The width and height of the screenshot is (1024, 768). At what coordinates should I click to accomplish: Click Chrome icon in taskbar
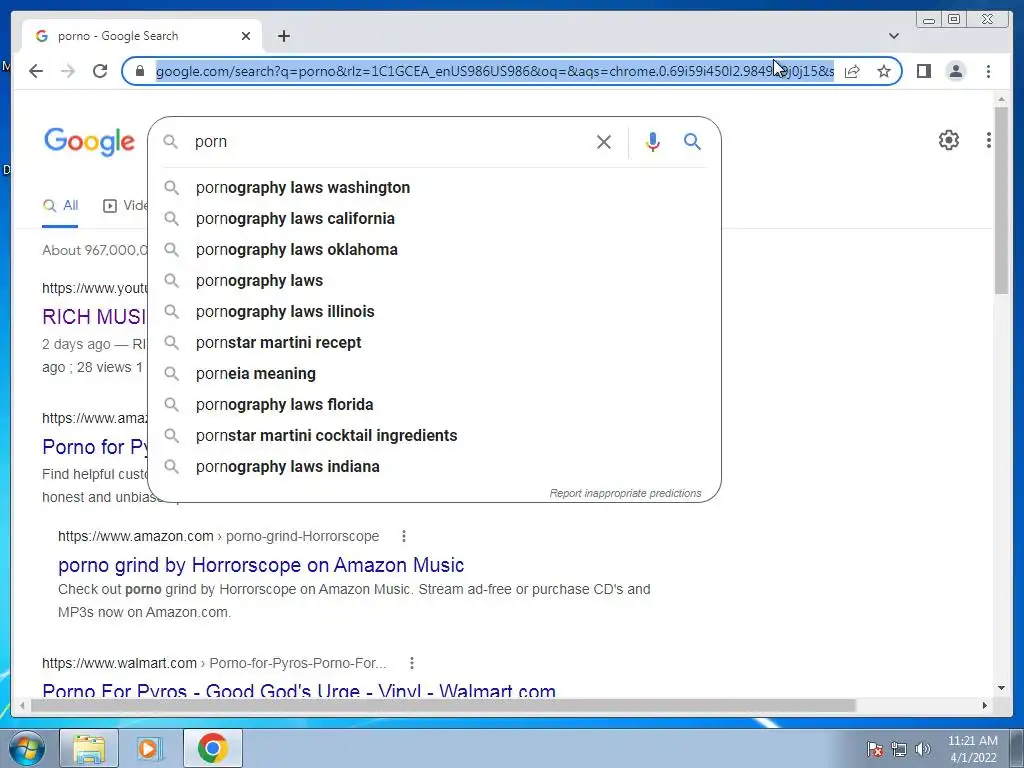point(212,748)
